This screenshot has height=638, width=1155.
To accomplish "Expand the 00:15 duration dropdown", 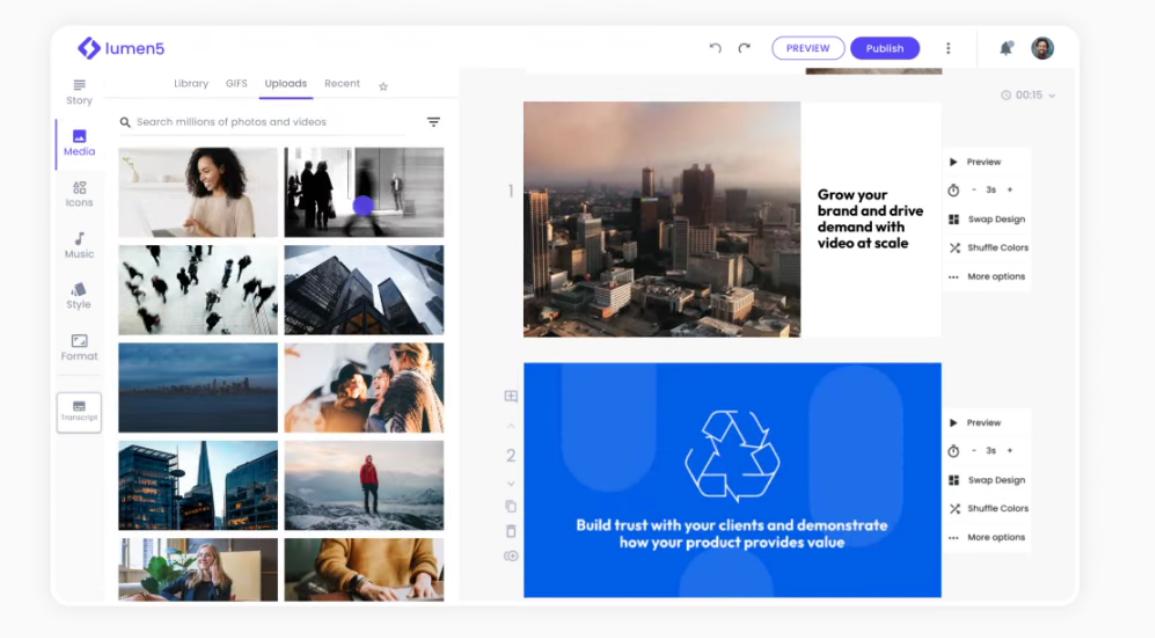I will coord(1028,95).
